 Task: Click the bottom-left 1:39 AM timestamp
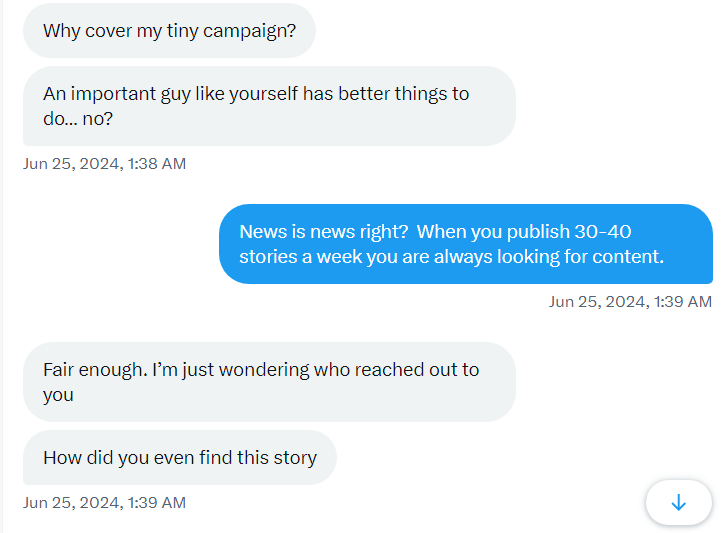(104, 503)
